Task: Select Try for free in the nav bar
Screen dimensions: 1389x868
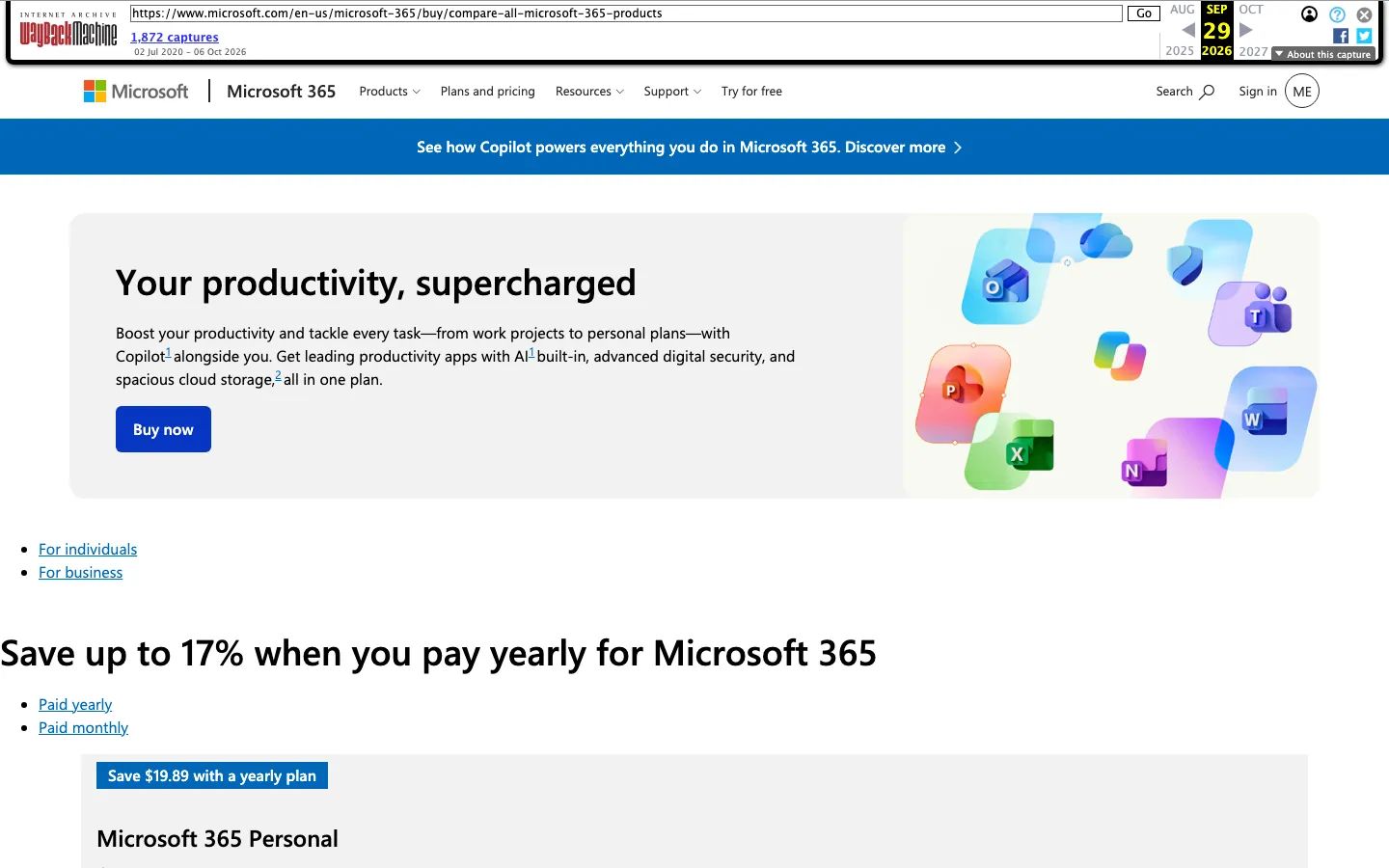Action: [751, 92]
